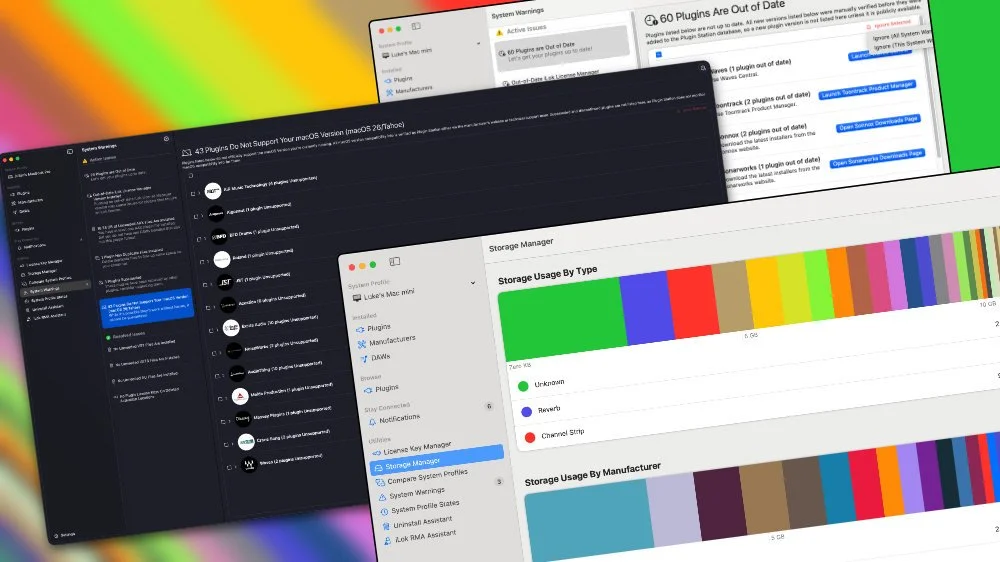Expand System Profile dropdown in light System Warnings window
This screenshot has width=1000, height=562.
[x=478, y=43]
